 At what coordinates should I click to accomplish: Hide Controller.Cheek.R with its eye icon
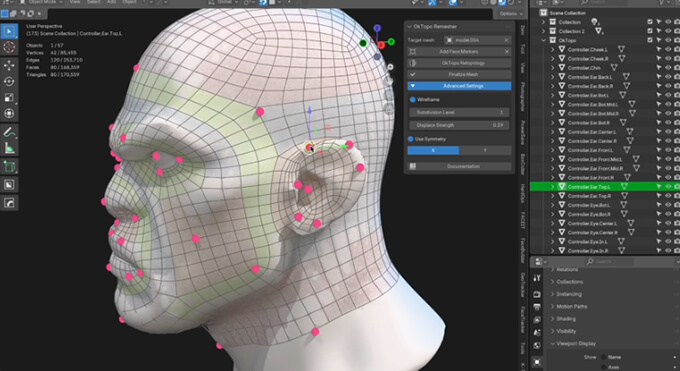click(x=668, y=59)
